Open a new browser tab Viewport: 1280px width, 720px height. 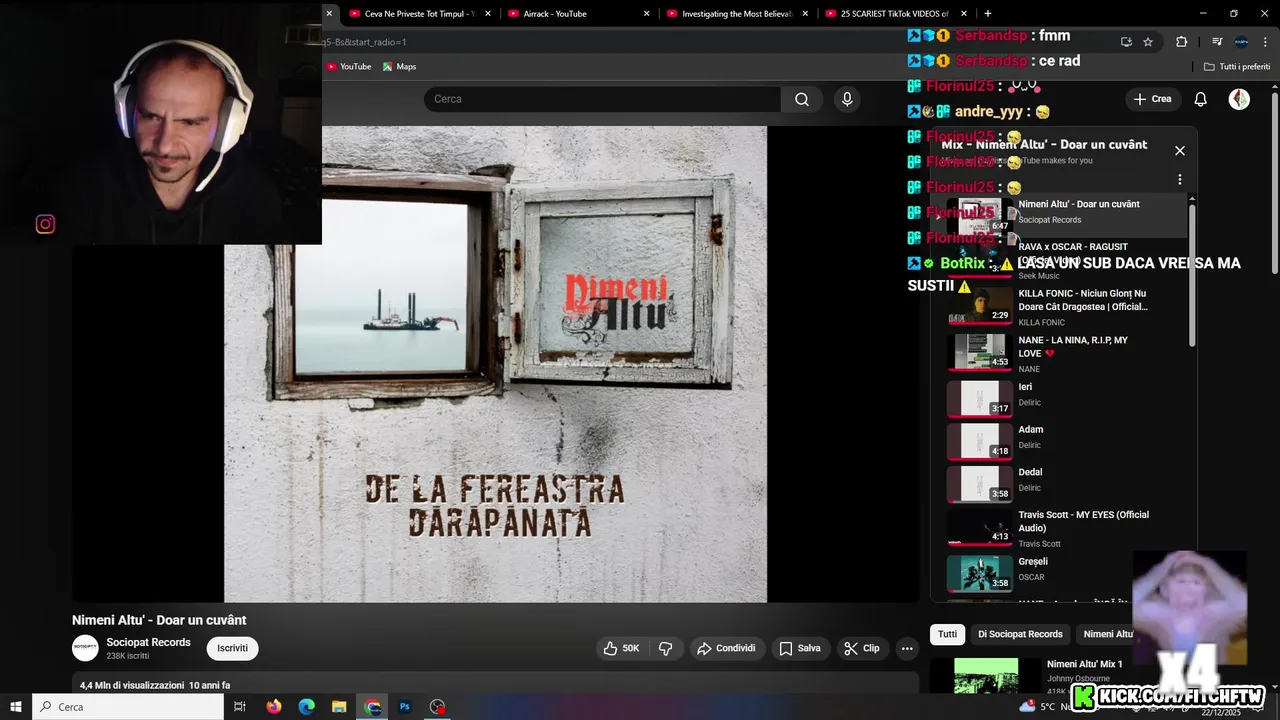(988, 13)
